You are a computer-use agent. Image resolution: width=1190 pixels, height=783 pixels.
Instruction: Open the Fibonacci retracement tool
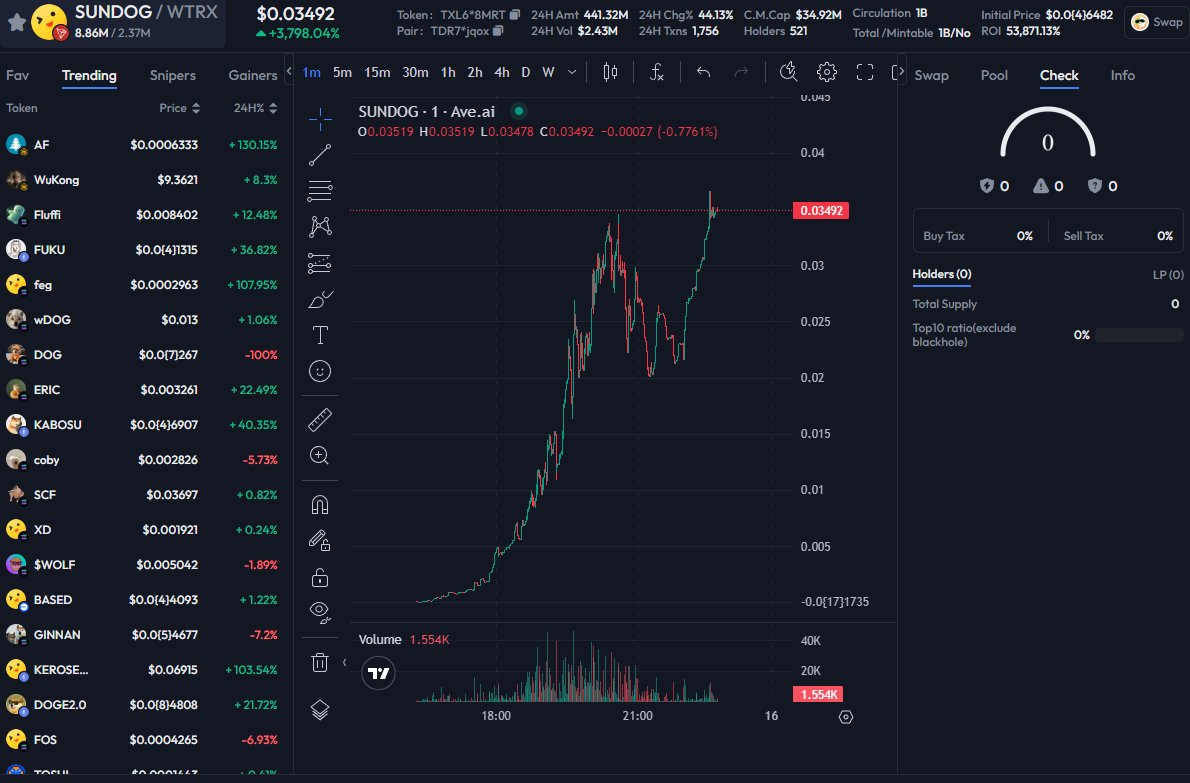[x=320, y=190]
